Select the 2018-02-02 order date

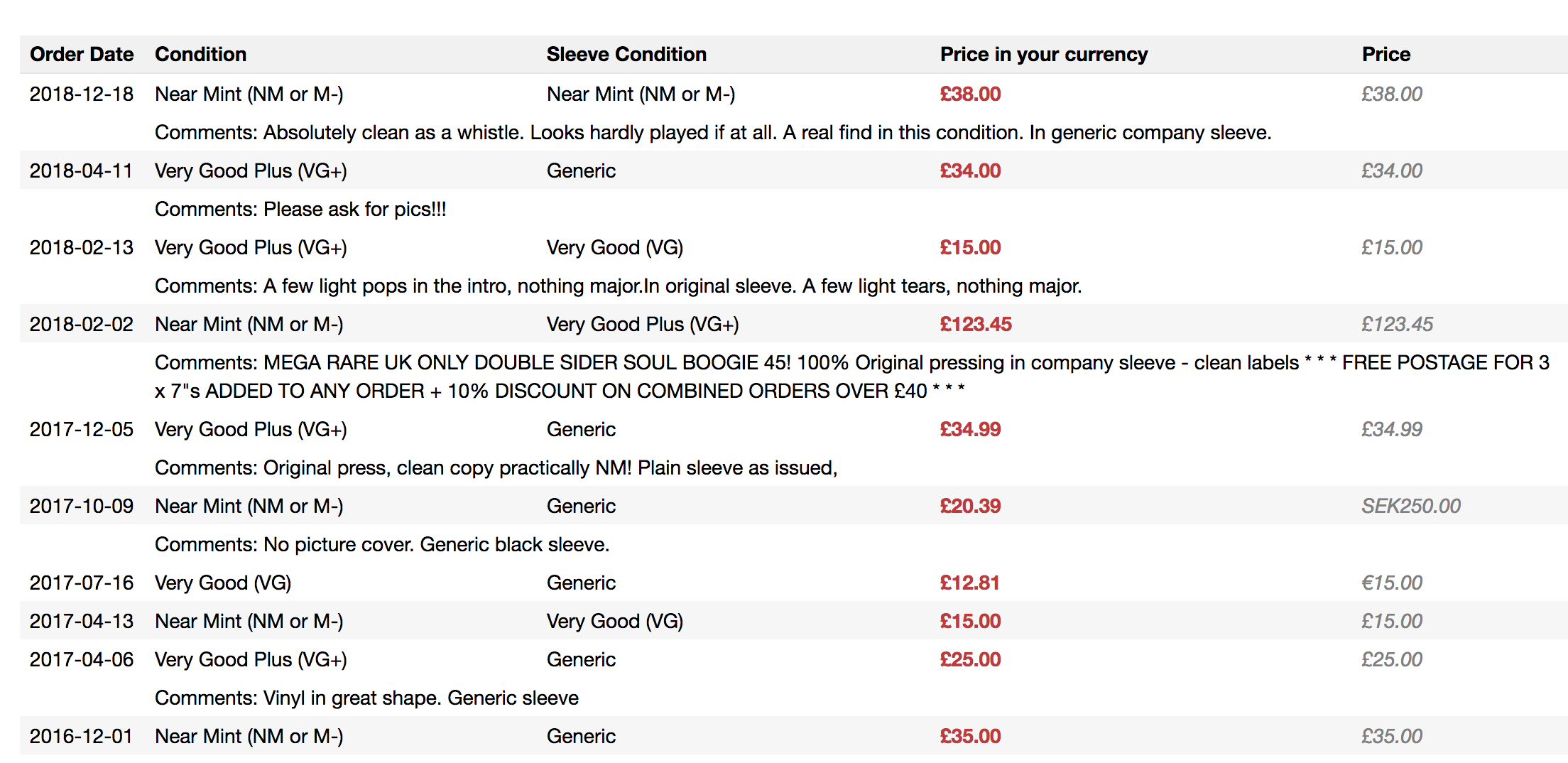click(82, 324)
